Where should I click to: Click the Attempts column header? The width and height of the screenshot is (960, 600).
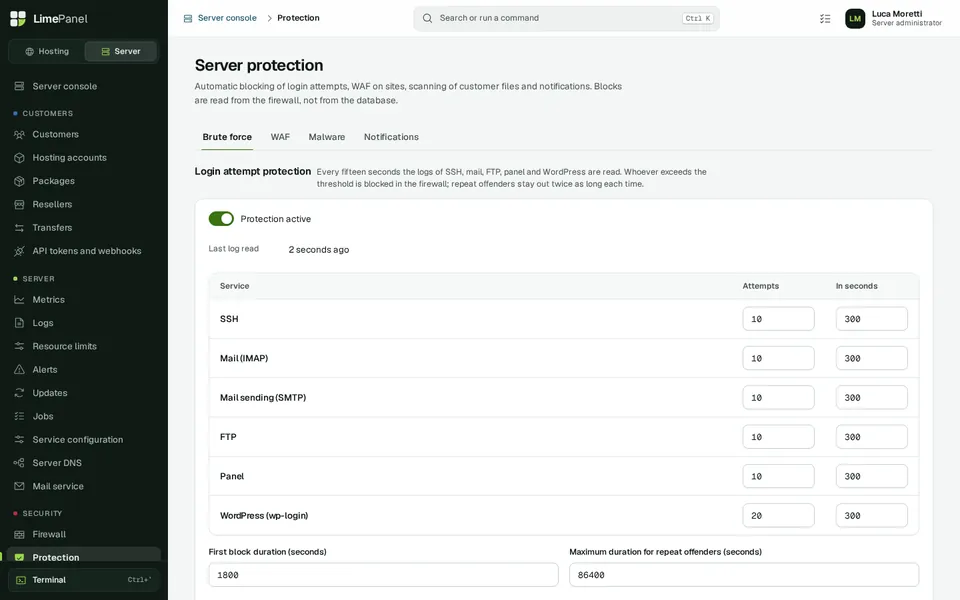(760, 286)
